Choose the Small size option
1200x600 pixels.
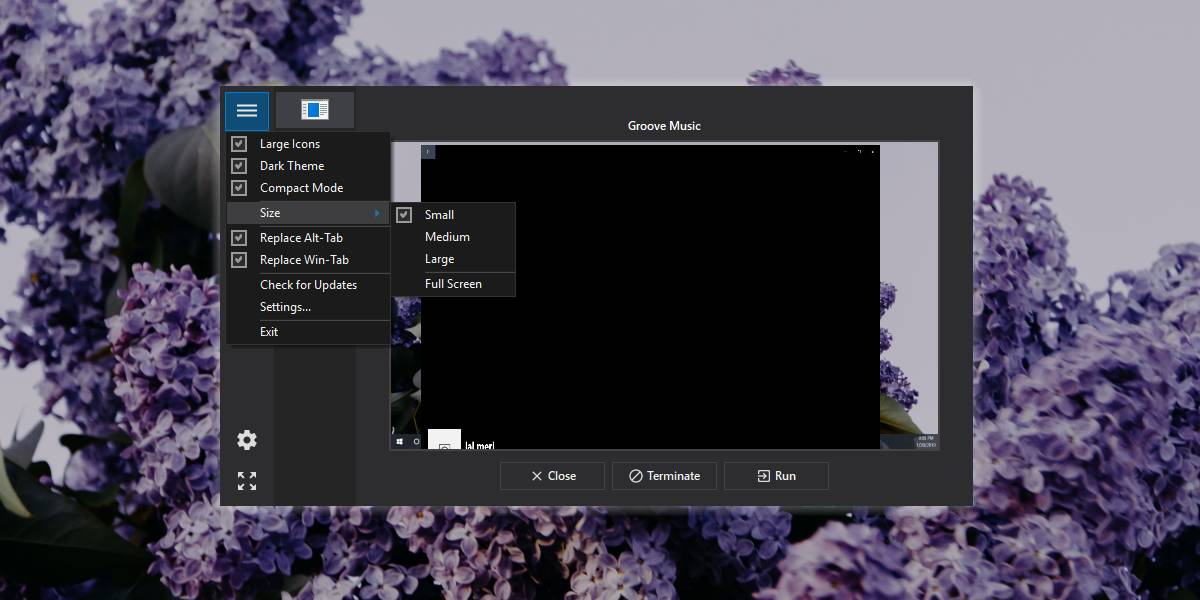click(x=453, y=215)
